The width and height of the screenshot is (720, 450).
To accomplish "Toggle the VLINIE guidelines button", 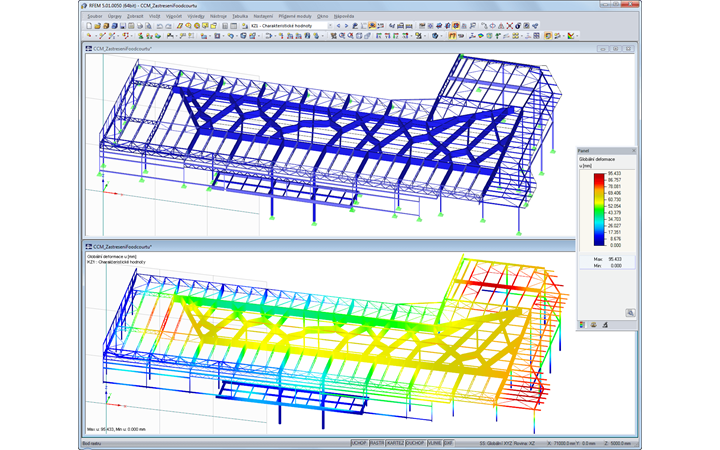I will point(435,443).
